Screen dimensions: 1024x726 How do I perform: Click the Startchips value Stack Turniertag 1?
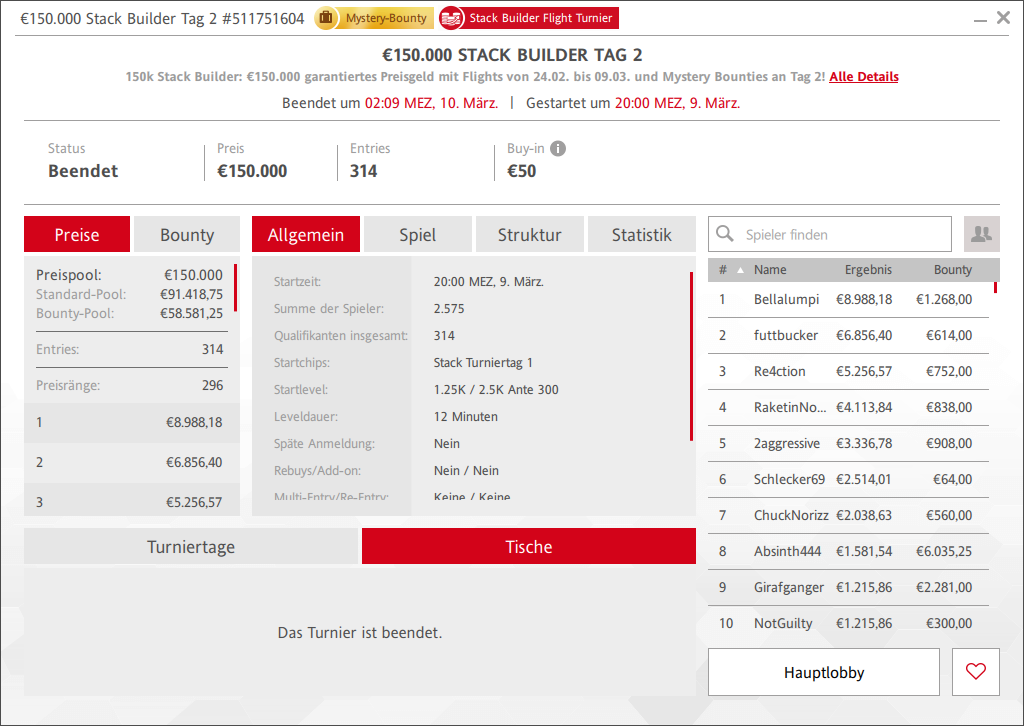[483, 362]
